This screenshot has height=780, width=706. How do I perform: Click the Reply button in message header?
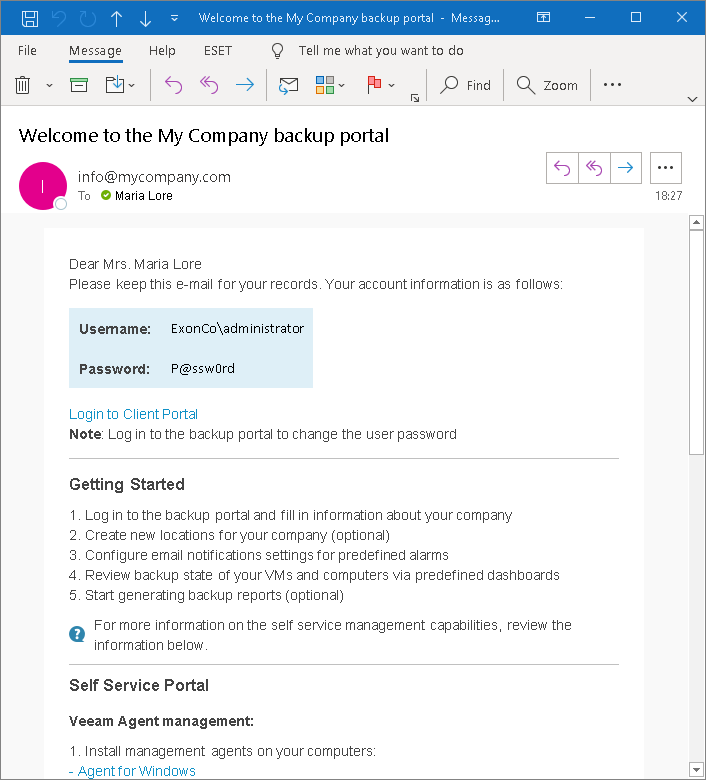pos(562,168)
